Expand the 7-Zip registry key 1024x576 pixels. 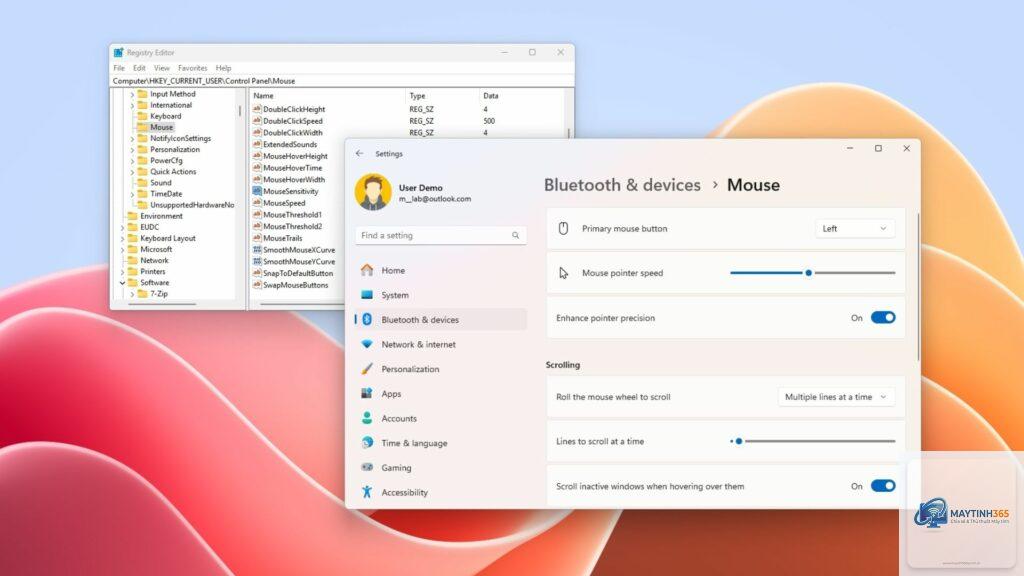pyautogui.click(x=132, y=294)
